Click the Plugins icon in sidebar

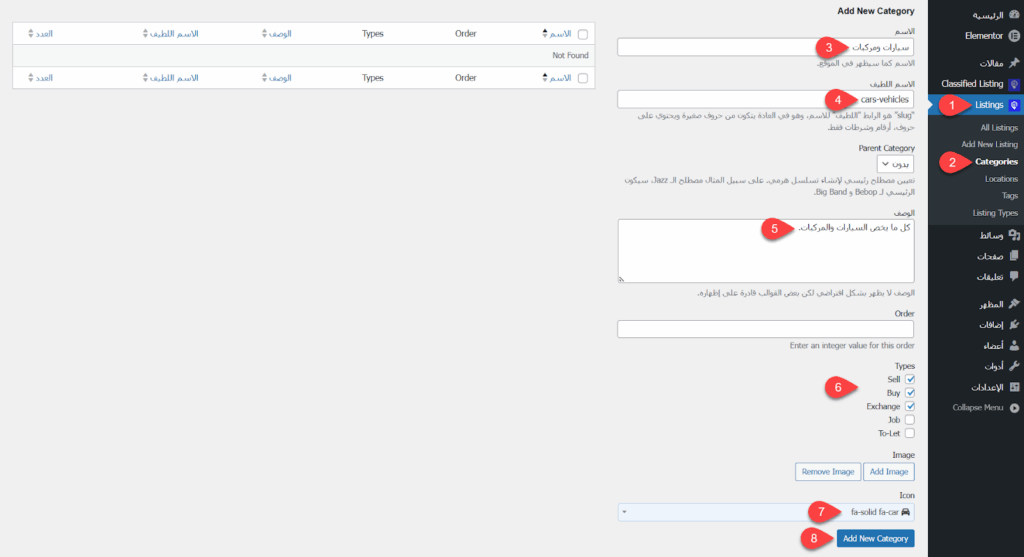[x=1014, y=324]
